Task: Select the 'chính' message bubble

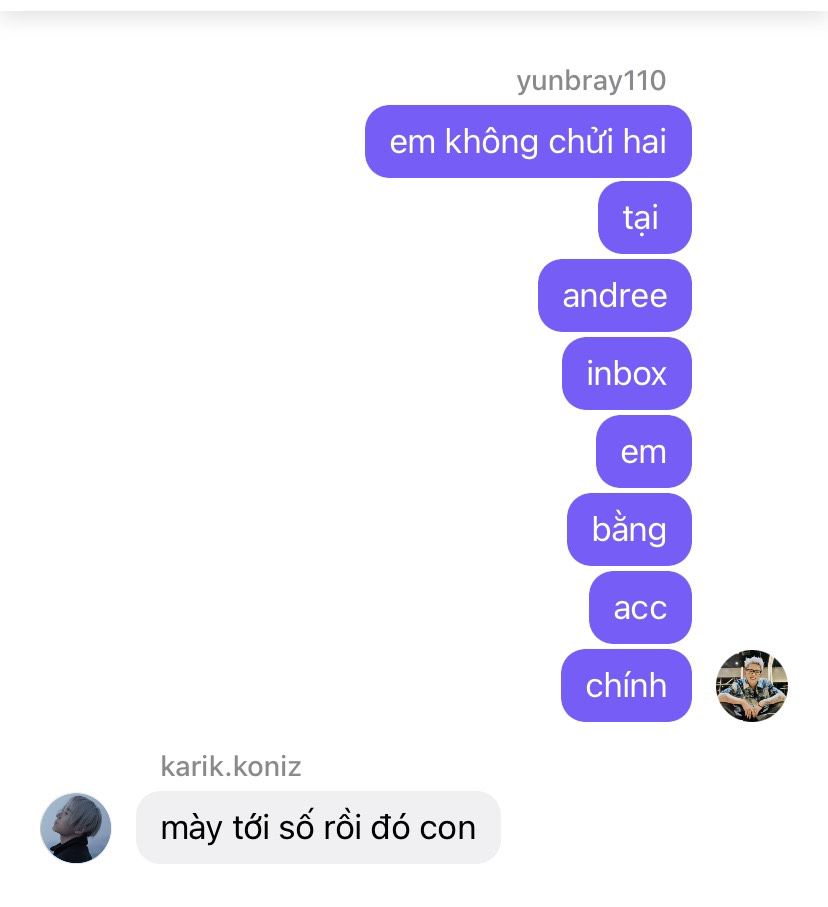Action: (627, 685)
